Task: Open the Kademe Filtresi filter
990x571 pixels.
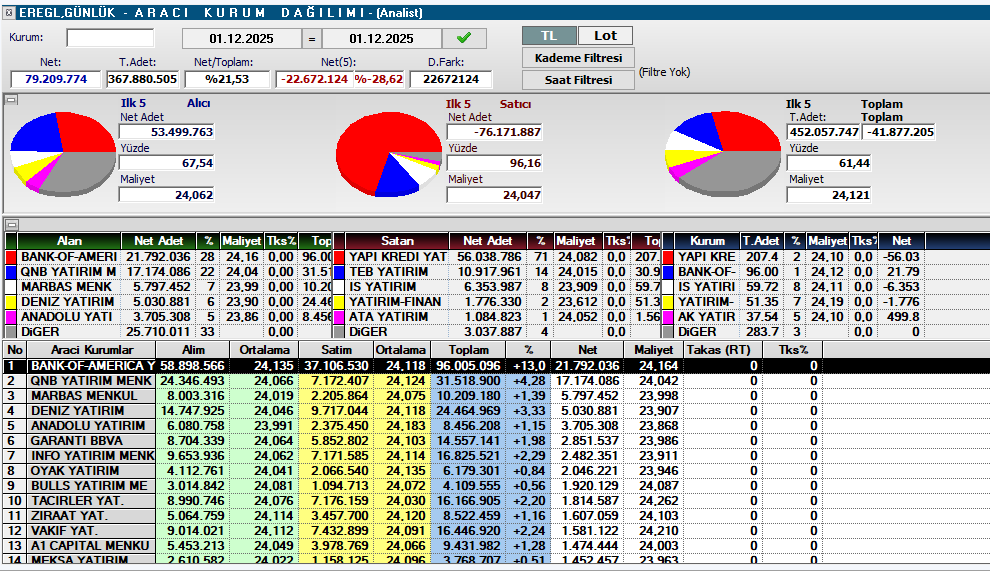Action: pyautogui.click(x=578, y=58)
